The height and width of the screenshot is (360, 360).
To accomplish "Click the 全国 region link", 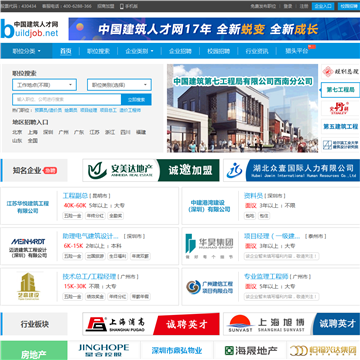I will coord(33,141).
